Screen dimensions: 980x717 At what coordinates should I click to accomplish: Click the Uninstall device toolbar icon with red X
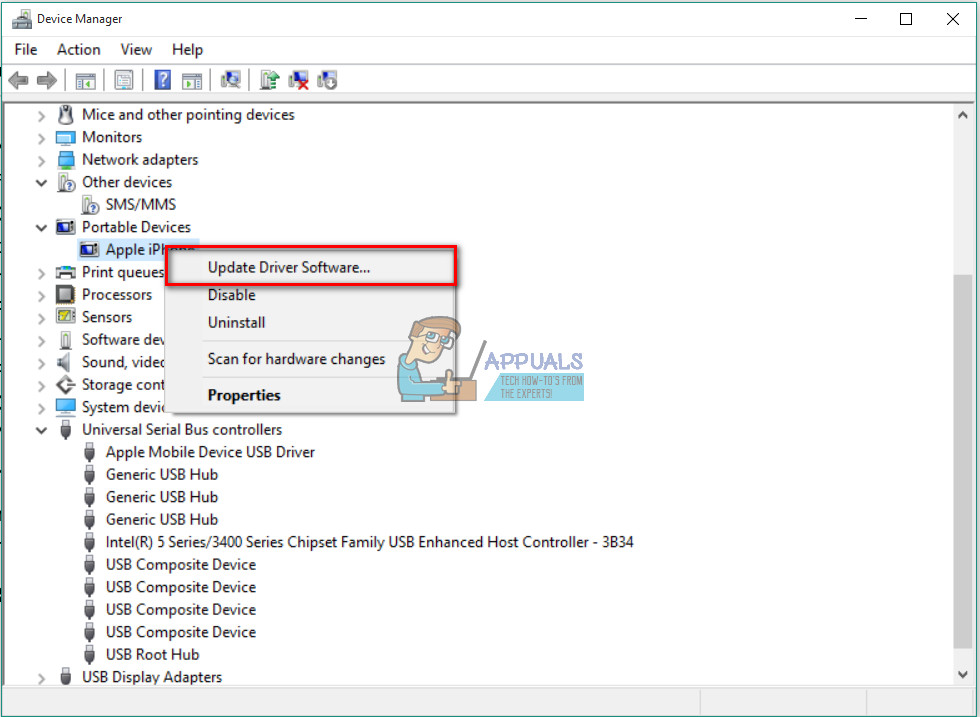click(298, 80)
